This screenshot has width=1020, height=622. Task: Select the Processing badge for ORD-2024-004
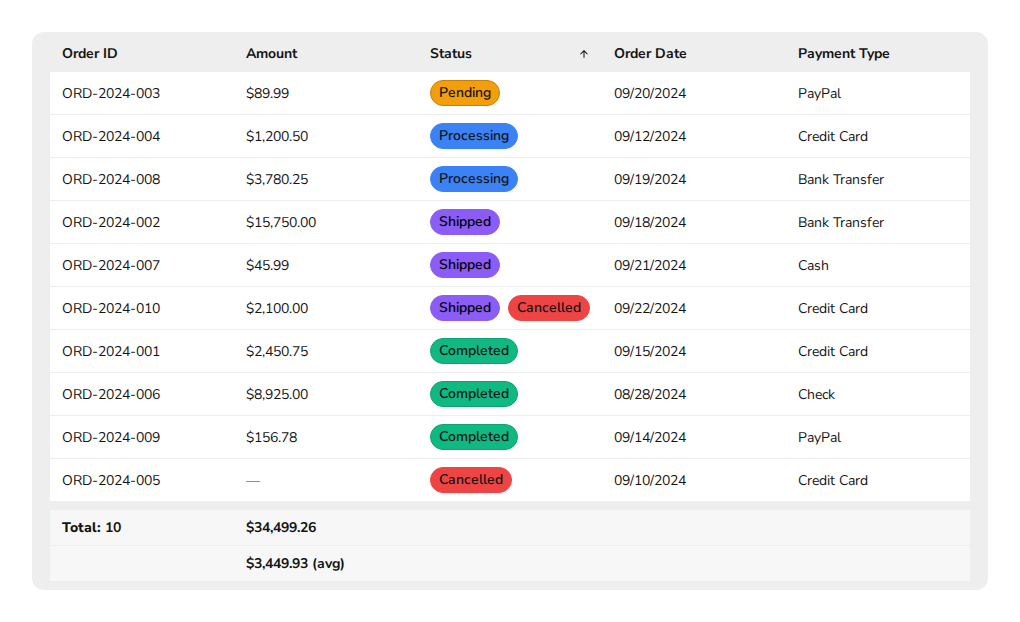(473, 136)
